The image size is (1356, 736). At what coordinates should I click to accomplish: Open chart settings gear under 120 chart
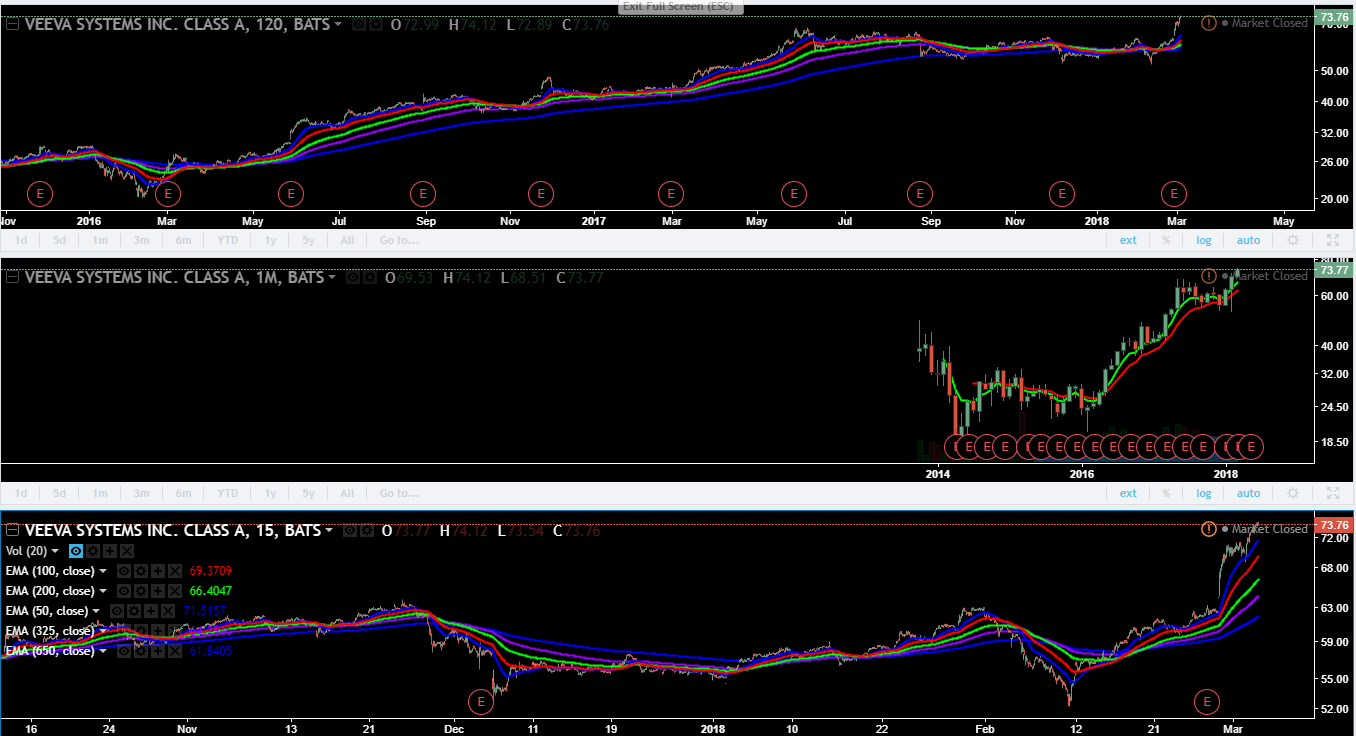coord(1293,240)
